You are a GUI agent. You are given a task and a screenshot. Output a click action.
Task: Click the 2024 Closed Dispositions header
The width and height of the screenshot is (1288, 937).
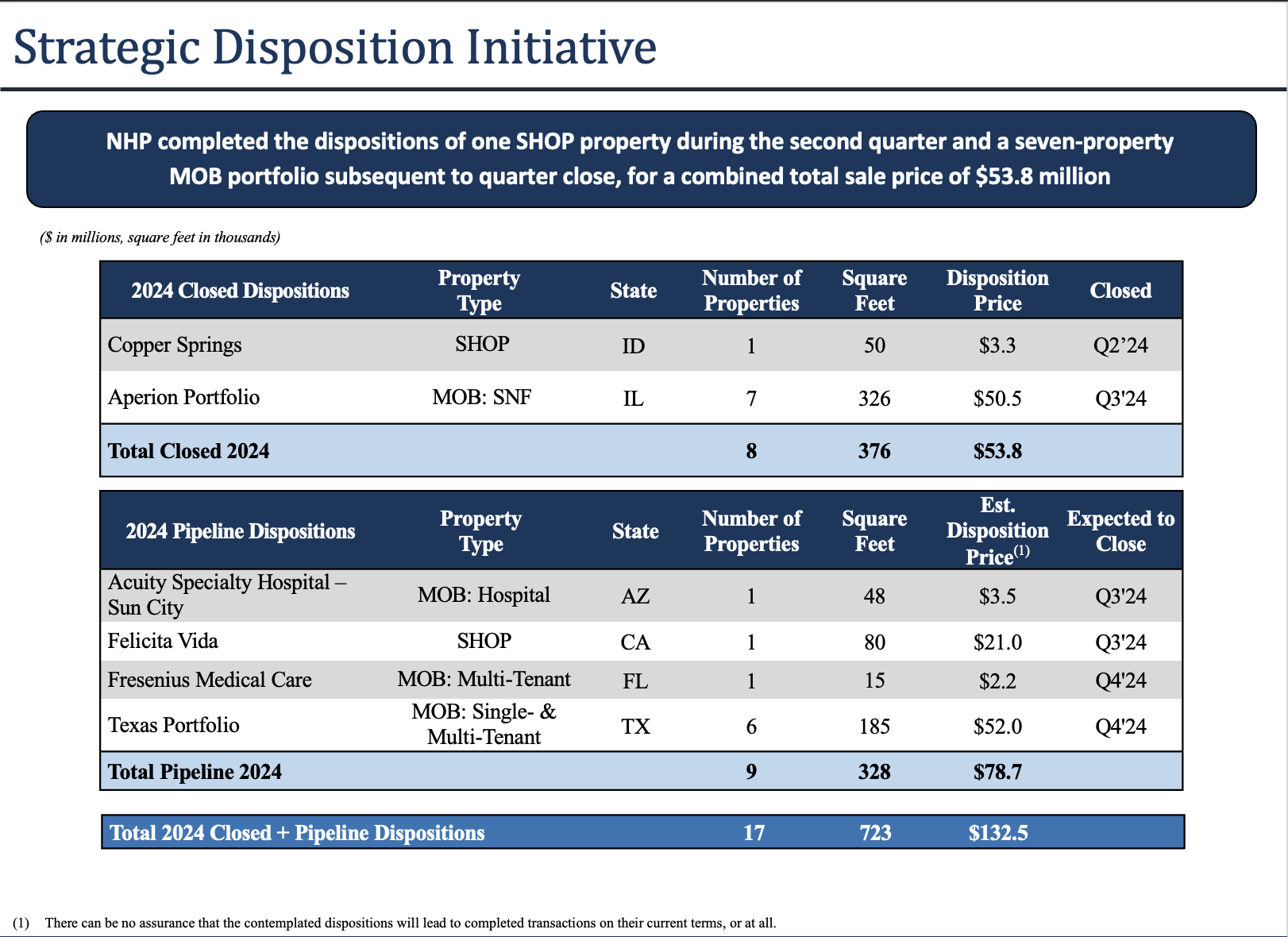[x=240, y=291]
